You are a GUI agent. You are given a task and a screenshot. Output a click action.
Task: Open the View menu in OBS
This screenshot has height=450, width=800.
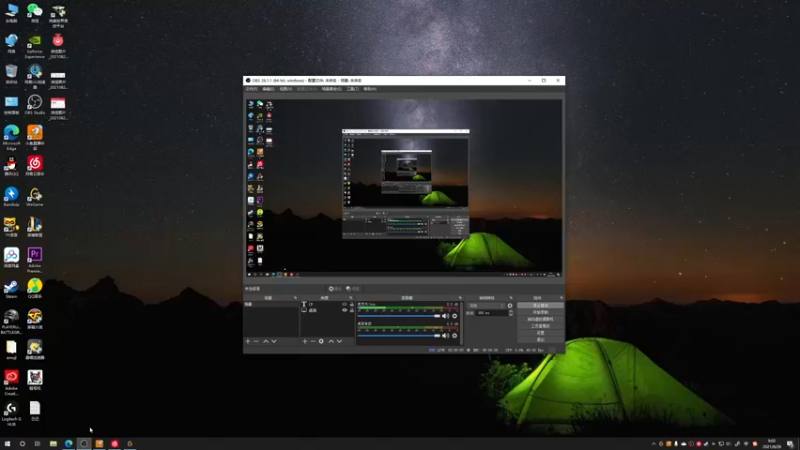(x=286, y=89)
